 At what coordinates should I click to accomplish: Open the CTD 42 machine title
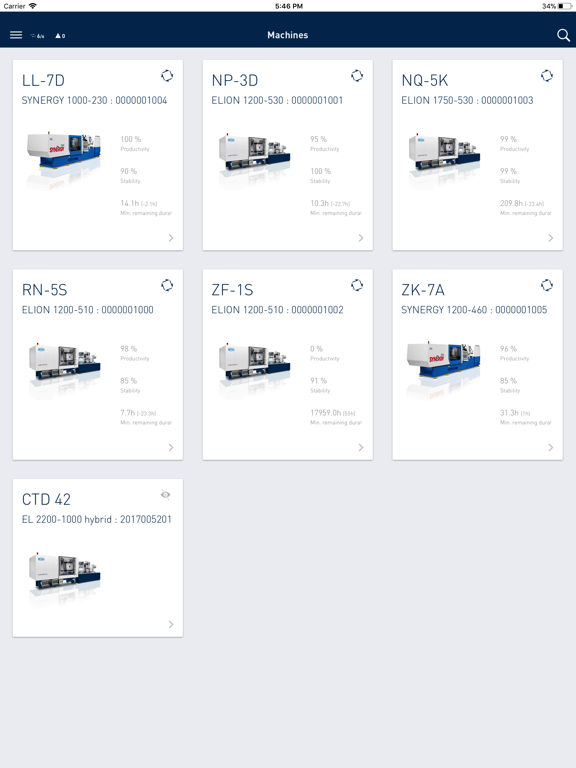pos(46,500)
